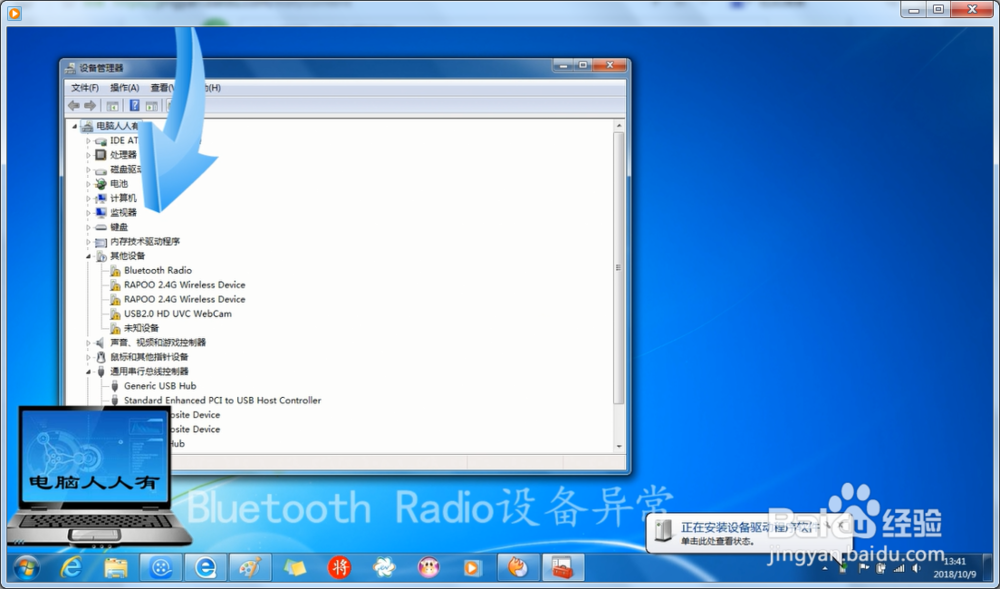
Task: Open the 文件(F) menu
Action: 85,88
